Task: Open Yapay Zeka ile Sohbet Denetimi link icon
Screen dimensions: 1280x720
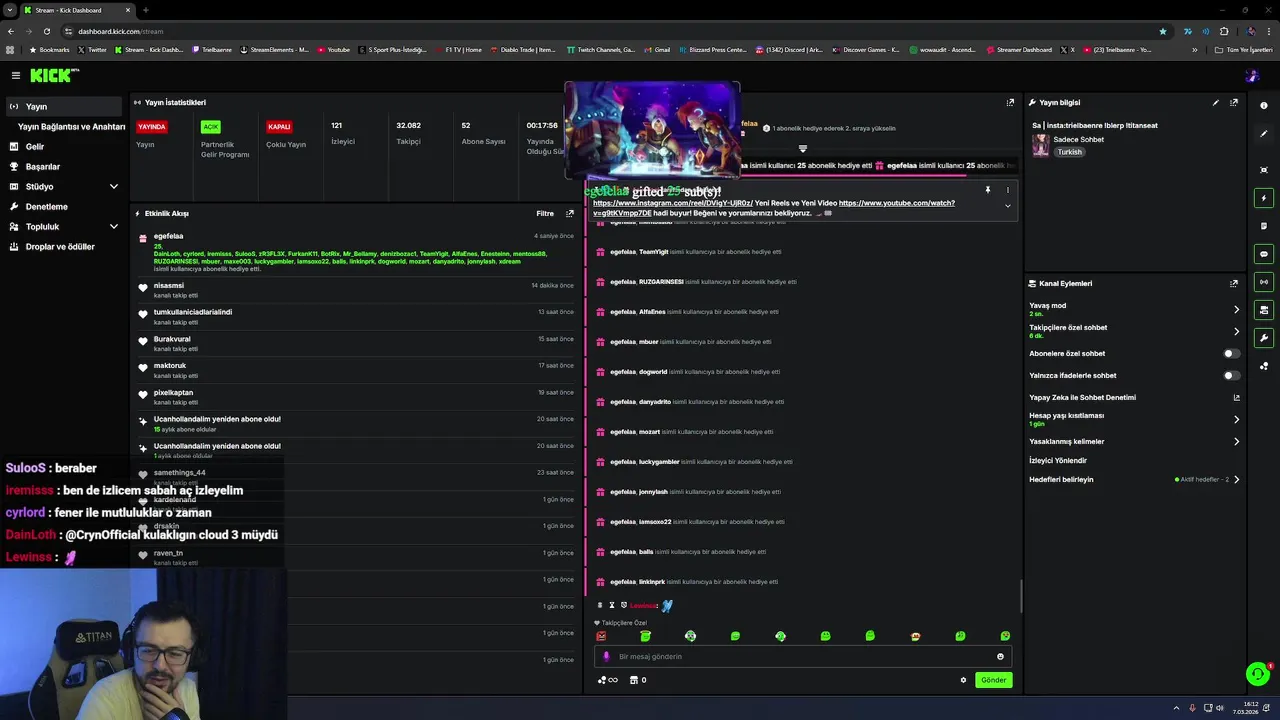Action: coord(1236,397)
